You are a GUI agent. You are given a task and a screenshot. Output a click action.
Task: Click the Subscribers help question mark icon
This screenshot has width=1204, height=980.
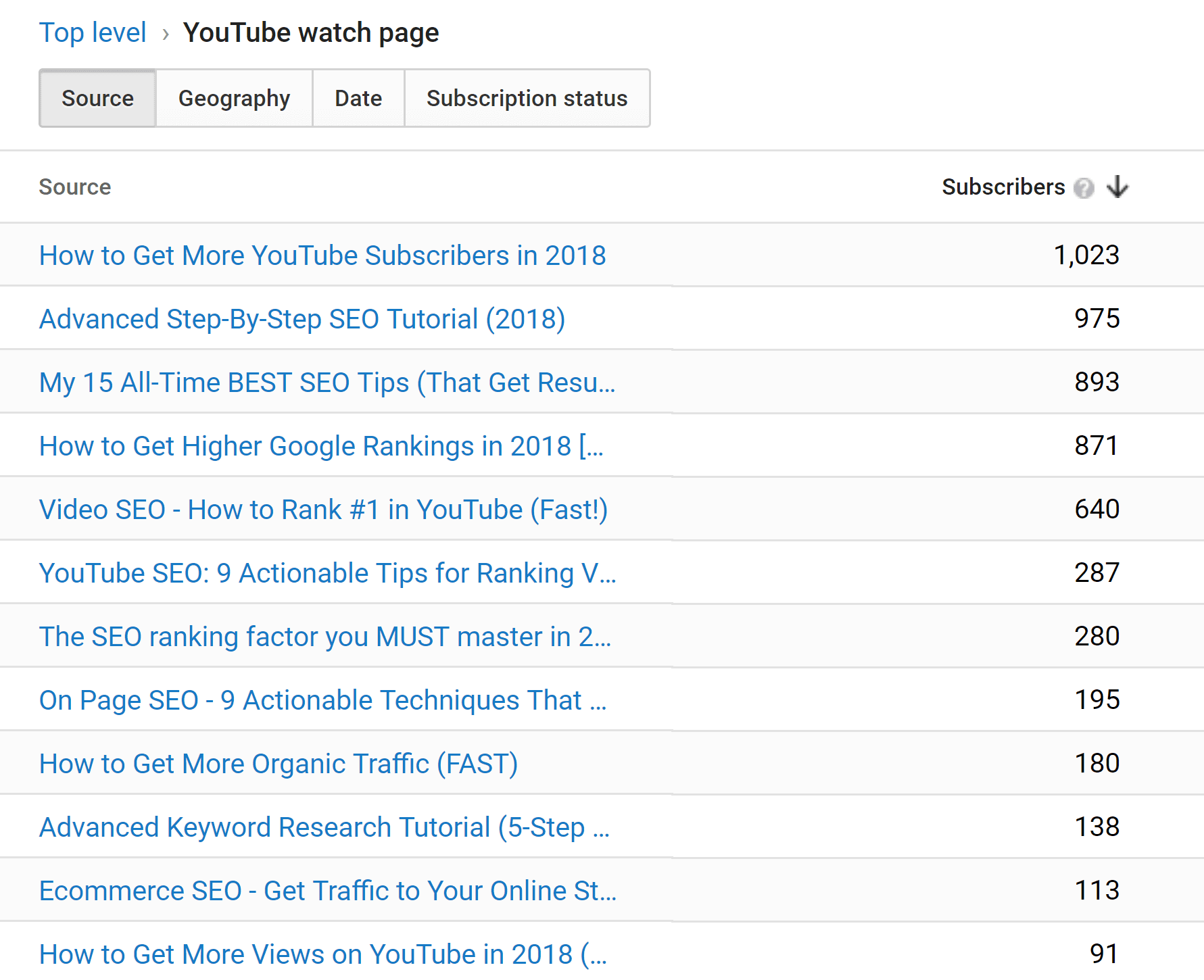(x=1084, y=188)
